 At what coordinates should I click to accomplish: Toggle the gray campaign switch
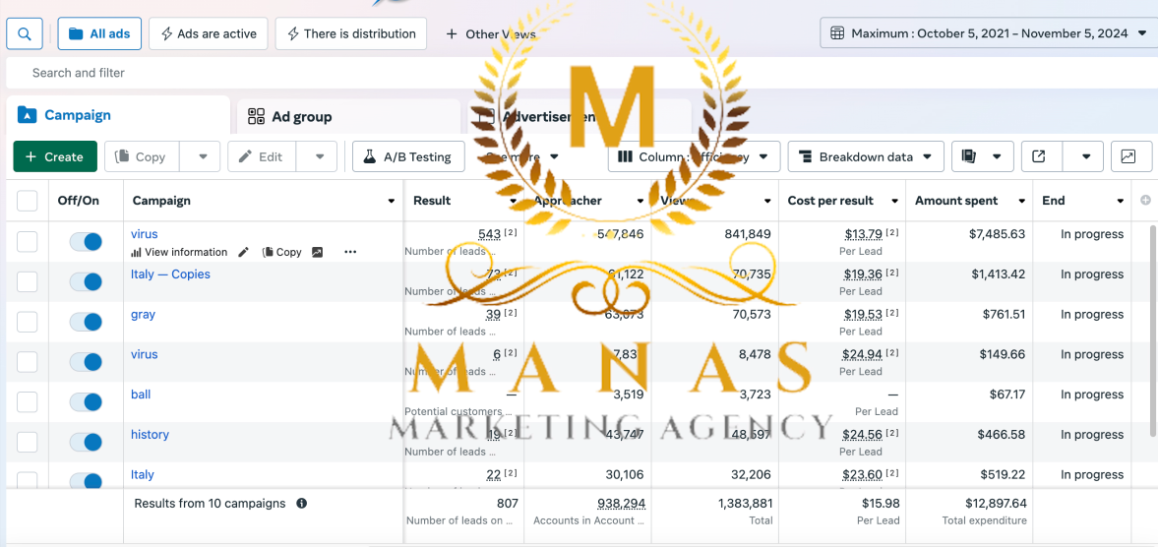click(86, 321)
